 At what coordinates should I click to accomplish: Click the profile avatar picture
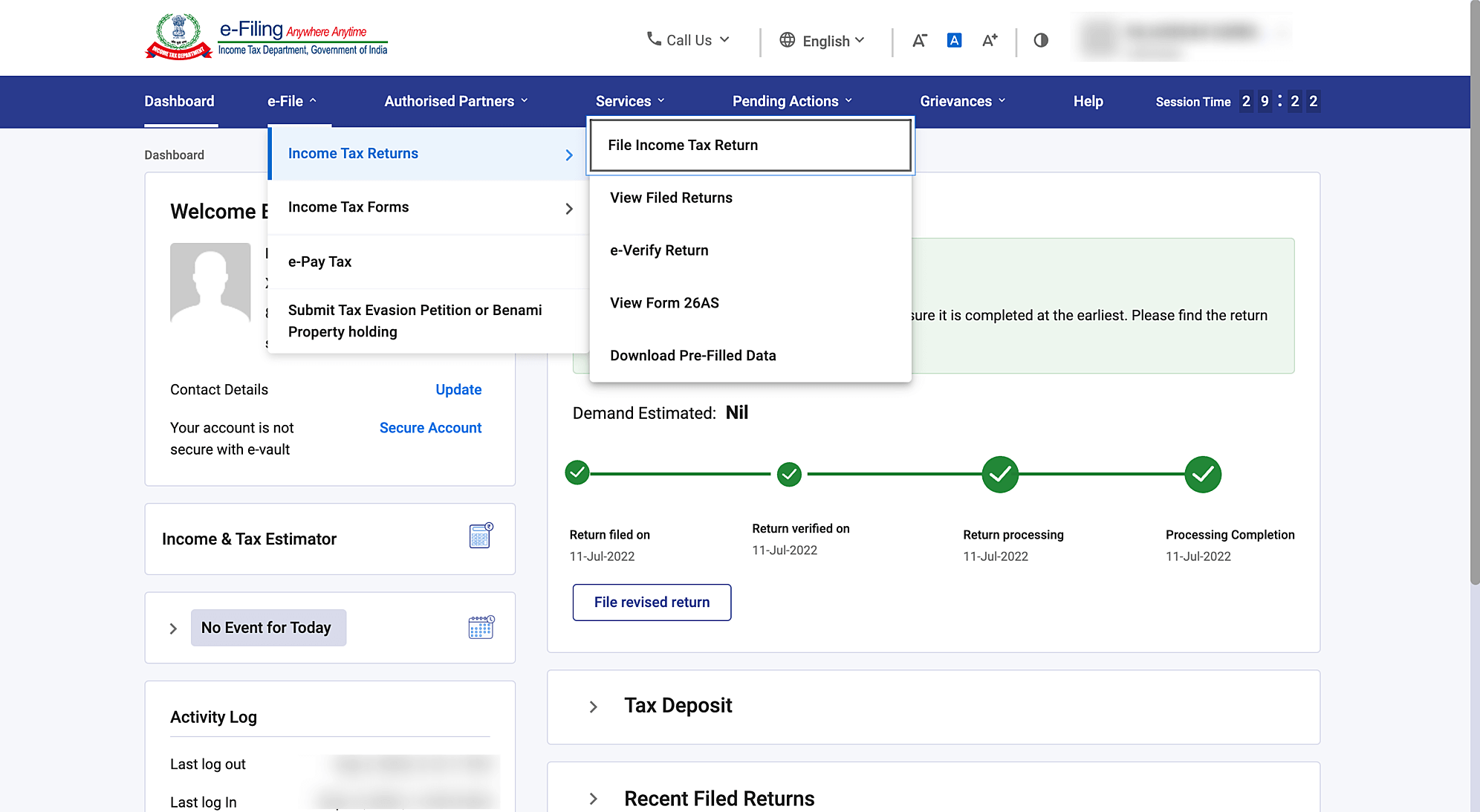coord(210,282)
